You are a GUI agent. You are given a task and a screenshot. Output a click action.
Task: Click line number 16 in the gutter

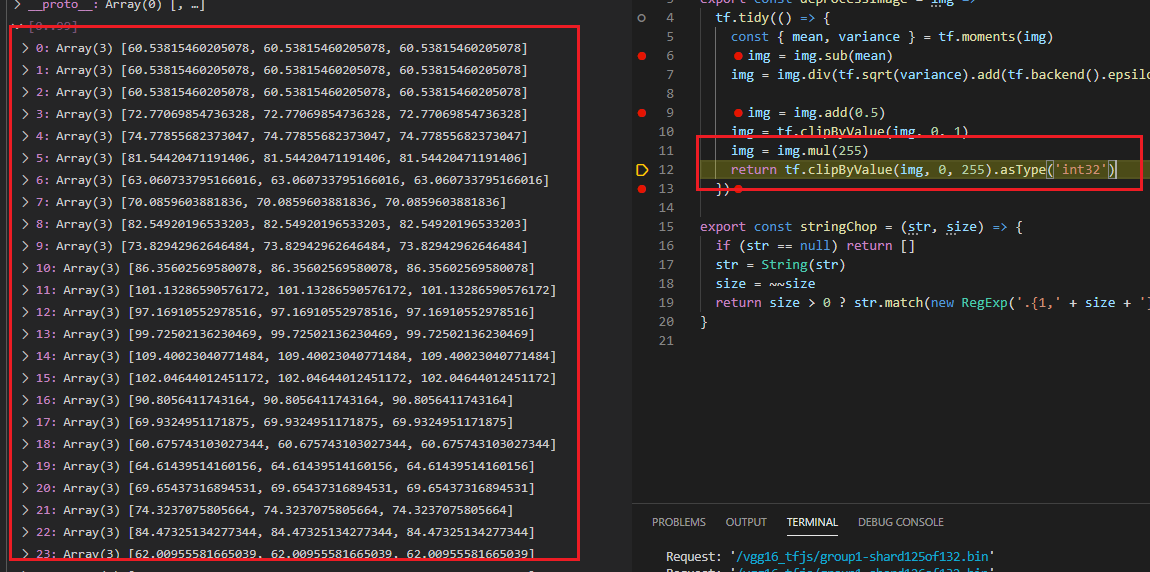(x=666, y=246)
